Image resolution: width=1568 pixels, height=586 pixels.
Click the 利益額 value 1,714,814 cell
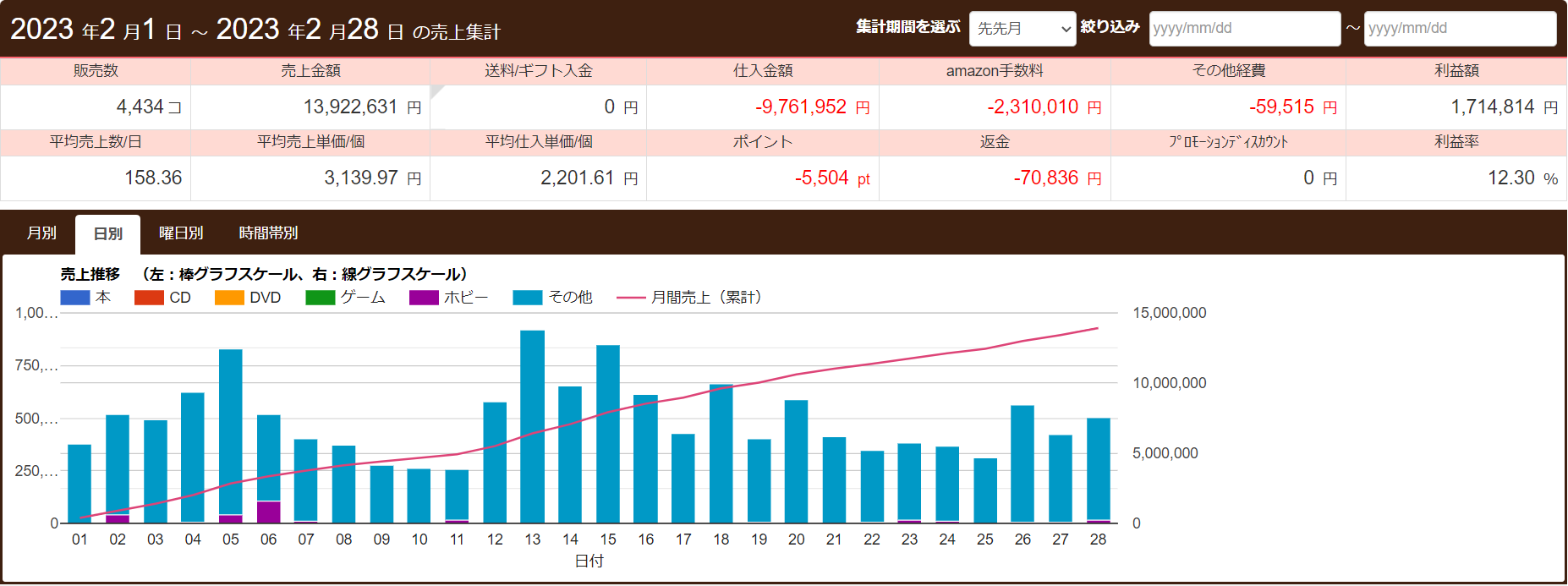tap(1455, 107)
